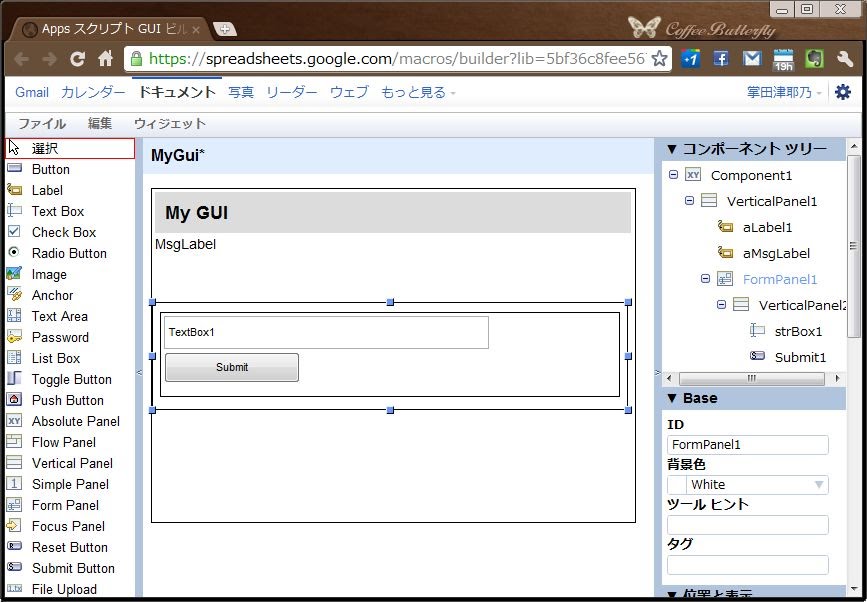Screen dimensions: 867x602
Task: Pick the Toggle Button widget
Action: [71, 379]
